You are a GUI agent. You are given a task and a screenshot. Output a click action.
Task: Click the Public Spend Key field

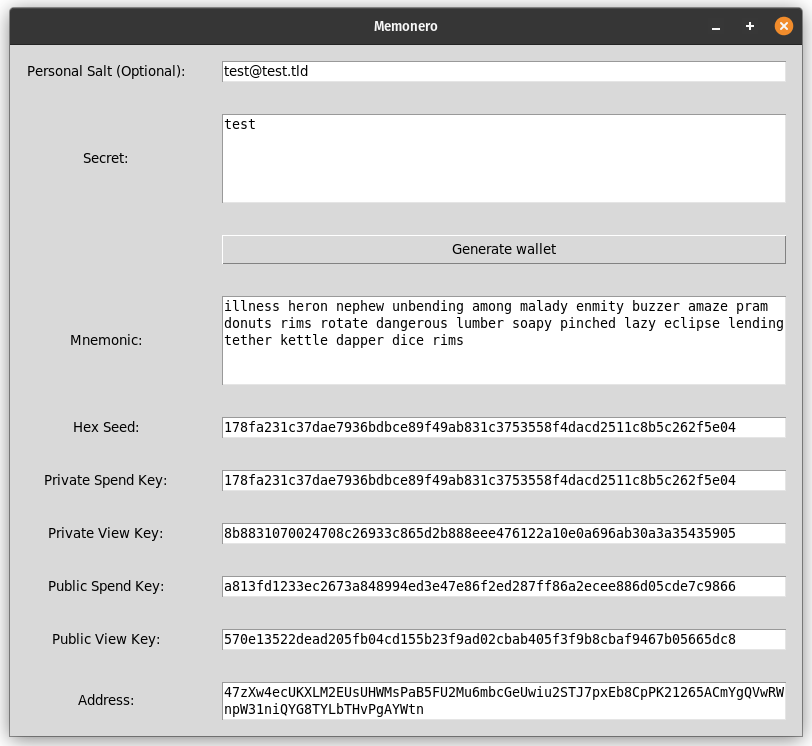(x=504, y=586)
